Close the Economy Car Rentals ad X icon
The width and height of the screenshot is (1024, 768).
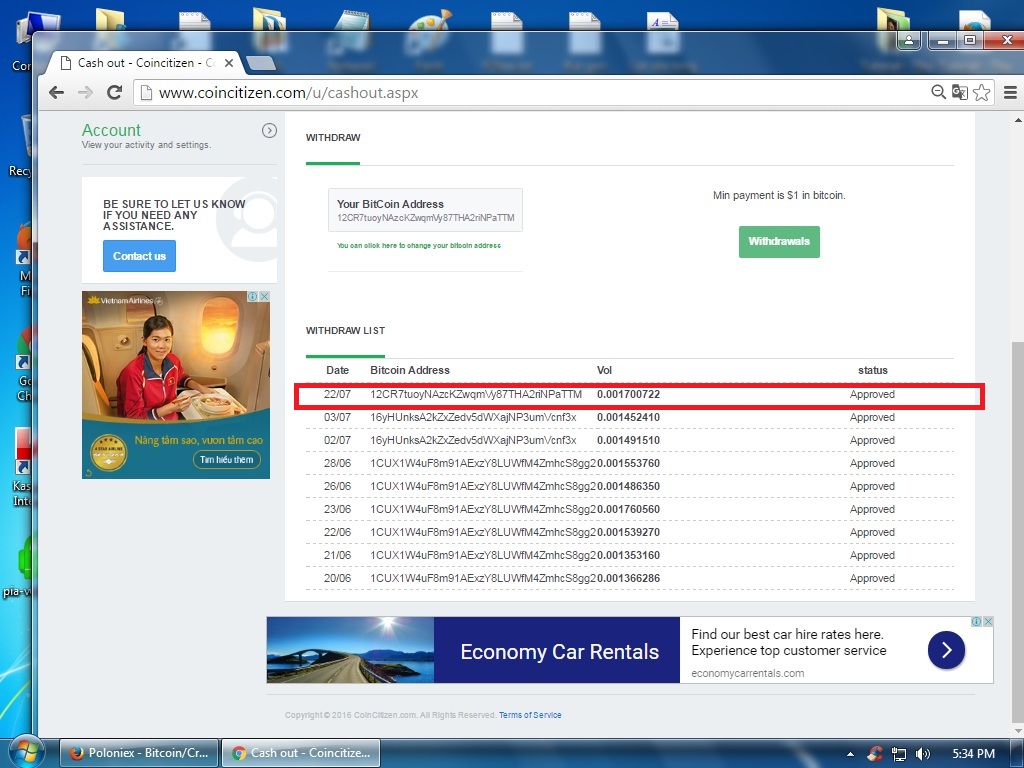[x=988, y=622]
